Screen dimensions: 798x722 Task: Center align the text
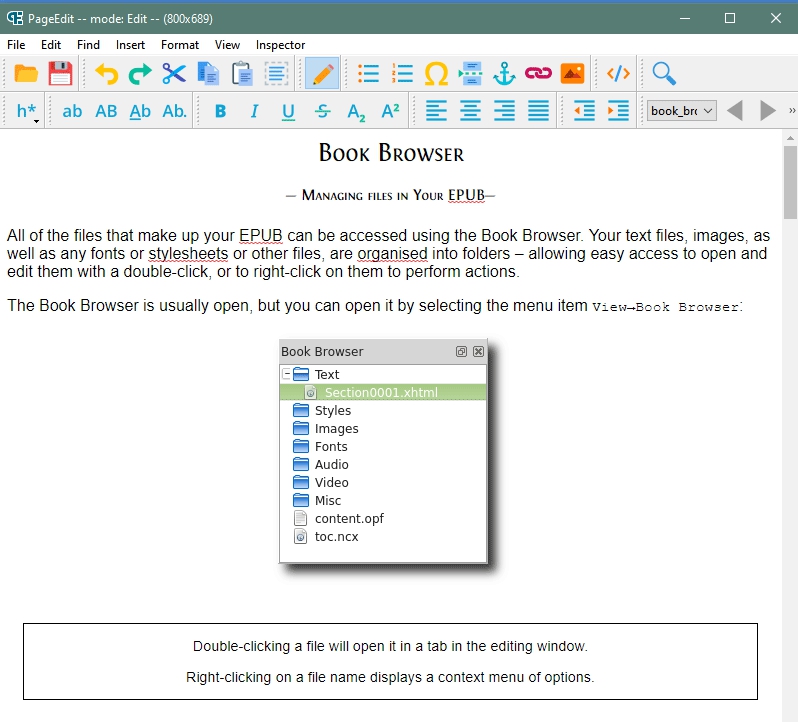pos(470,111)
